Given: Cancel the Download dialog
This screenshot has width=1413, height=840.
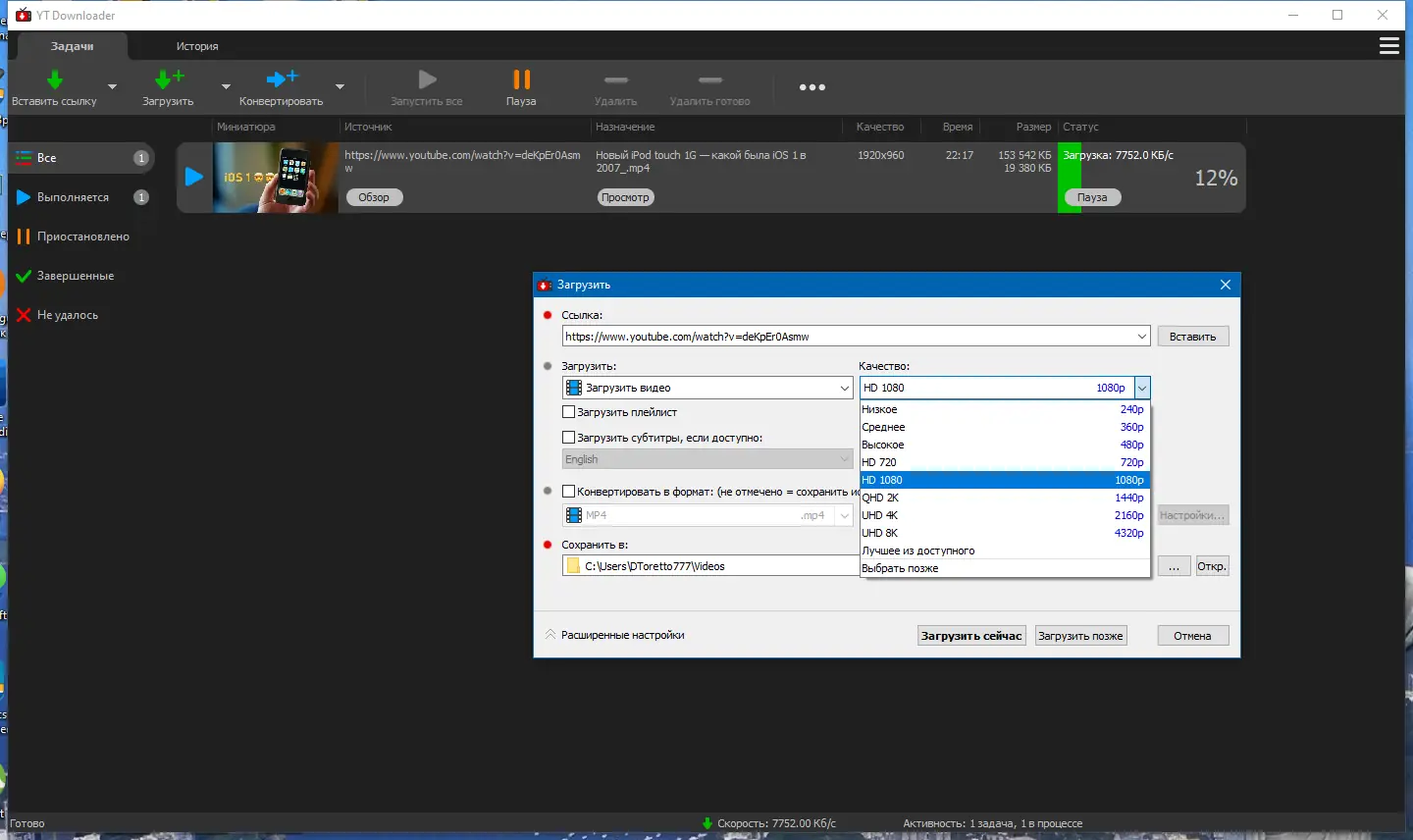Looking at the screenshot, I should click(x=1192, y=636).
